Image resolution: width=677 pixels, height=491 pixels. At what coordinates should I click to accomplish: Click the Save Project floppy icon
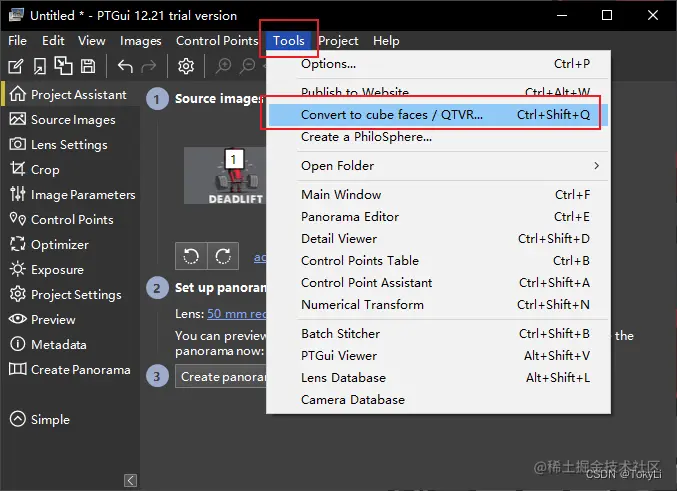88,66
